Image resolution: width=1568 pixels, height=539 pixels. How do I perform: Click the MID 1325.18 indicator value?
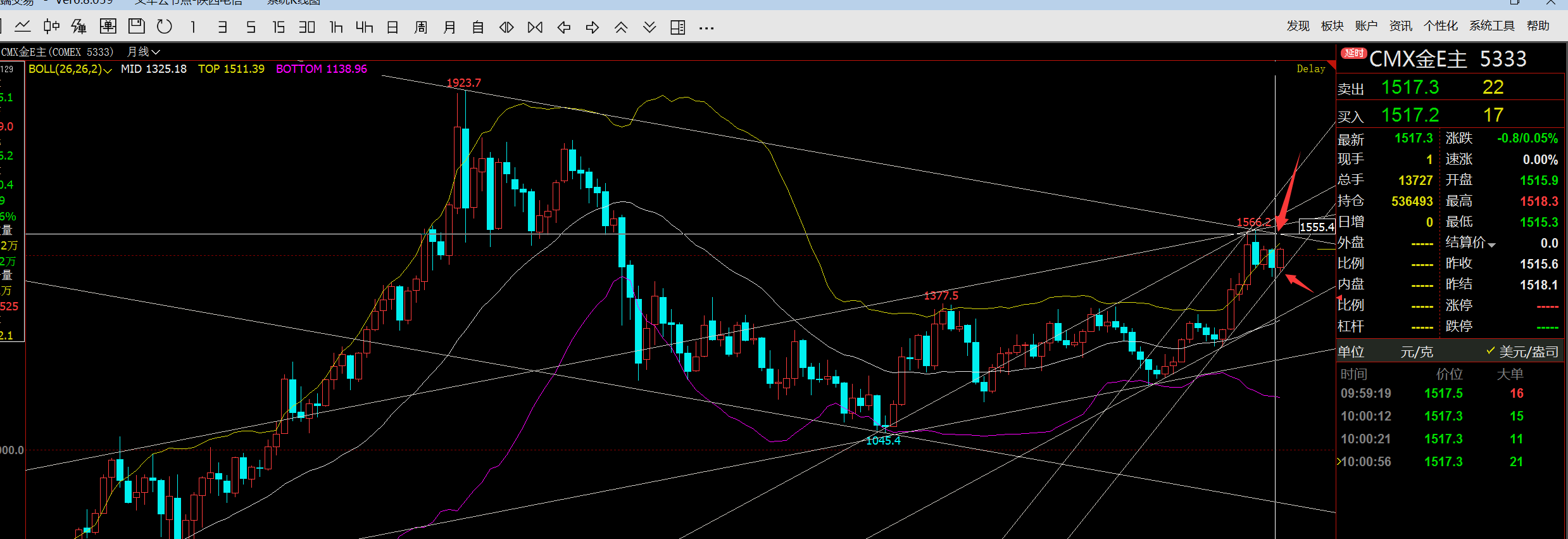pyautogui.click(x=154, y=69)
